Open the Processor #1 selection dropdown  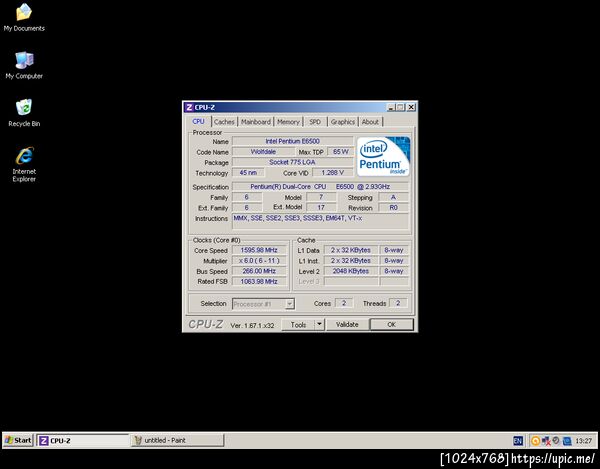coord(263,304)
